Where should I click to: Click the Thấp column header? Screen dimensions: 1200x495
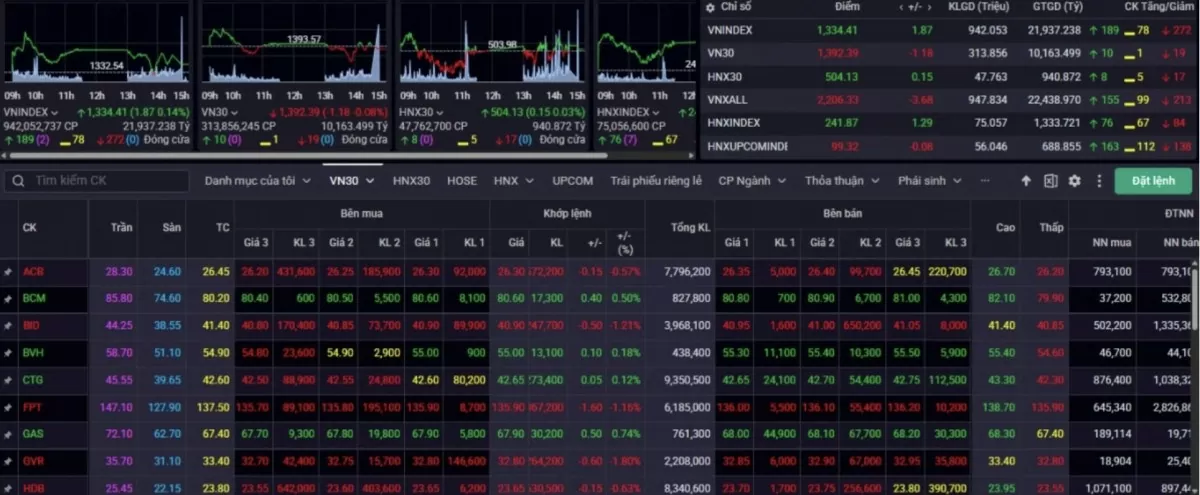pyautogui.click(x=1051, y=228)
